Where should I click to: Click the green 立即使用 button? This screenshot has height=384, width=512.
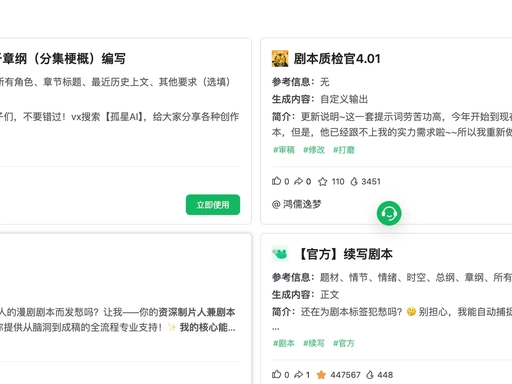coord(213,205)
